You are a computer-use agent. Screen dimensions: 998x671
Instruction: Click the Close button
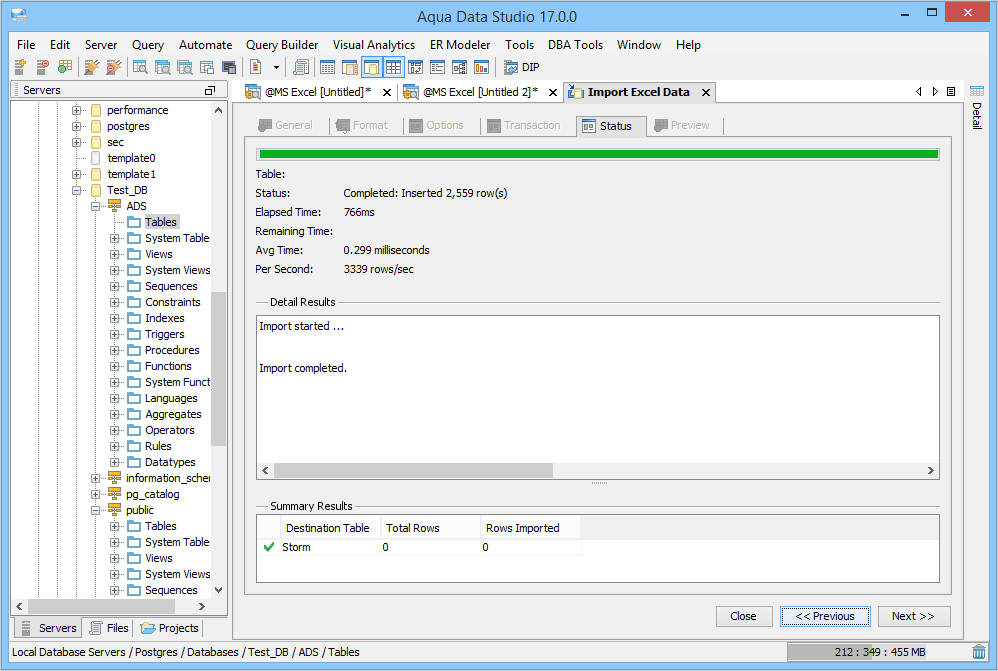pos(743,616)
